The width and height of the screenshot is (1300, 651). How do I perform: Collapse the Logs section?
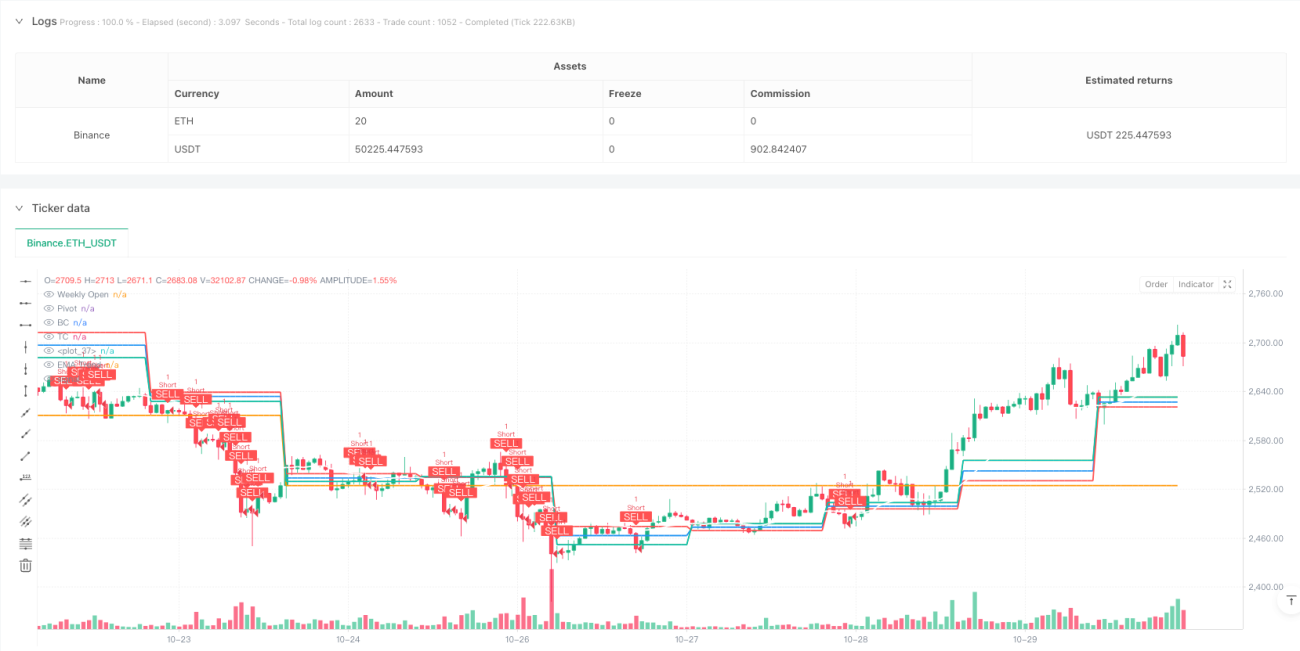17,21
